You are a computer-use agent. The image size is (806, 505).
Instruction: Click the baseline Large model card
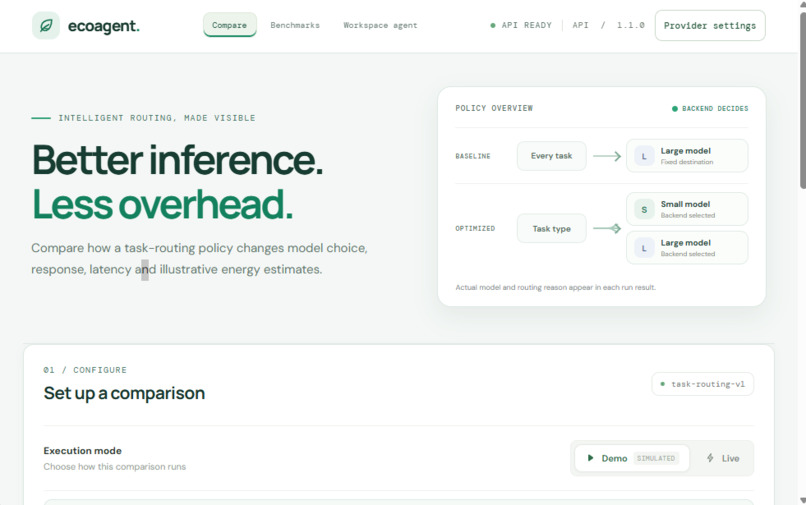[687, 156]
